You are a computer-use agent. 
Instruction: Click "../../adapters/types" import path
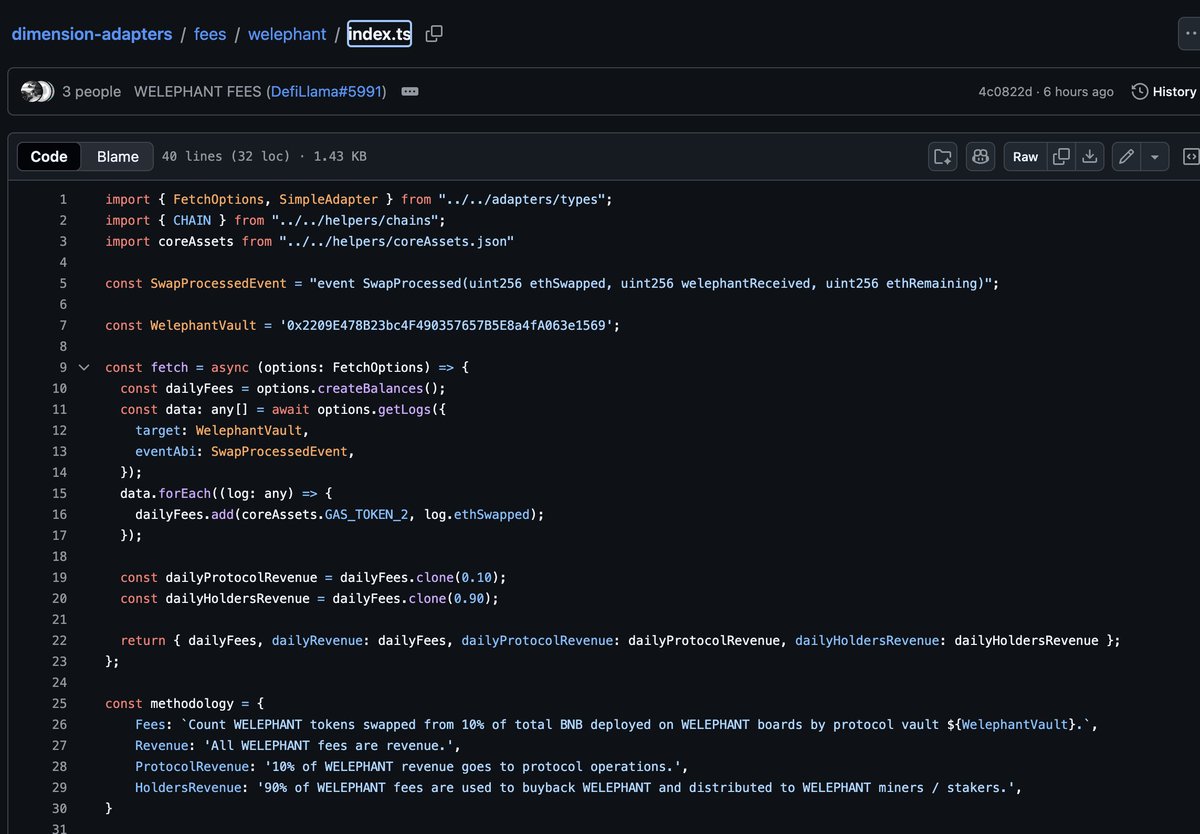pyautogui.click(x=521, y=199)
